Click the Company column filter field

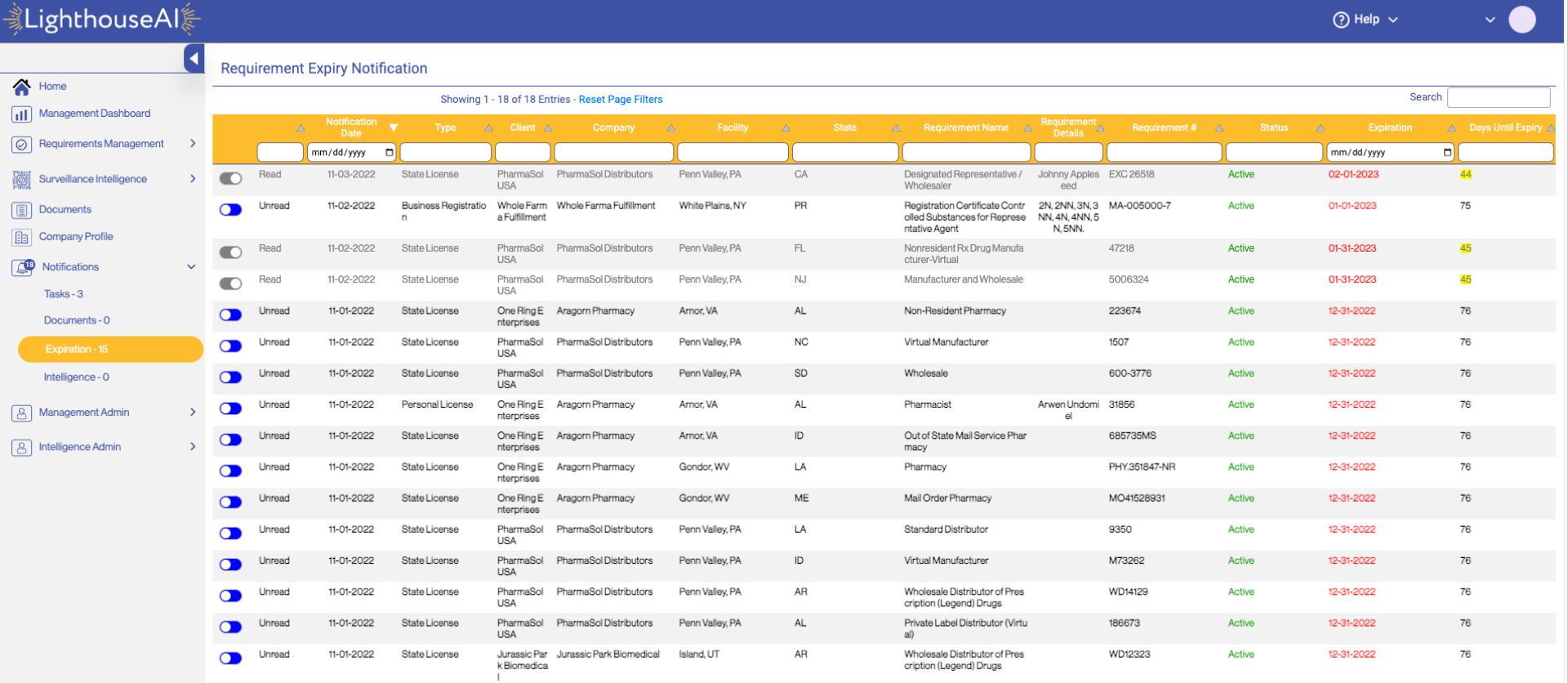[x=614, y=153]
